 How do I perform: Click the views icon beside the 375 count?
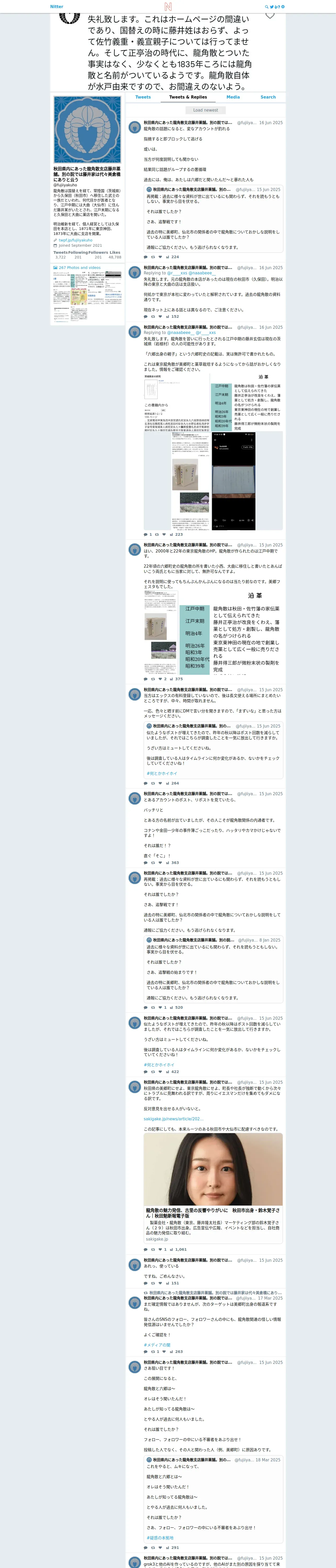point(171,679)
